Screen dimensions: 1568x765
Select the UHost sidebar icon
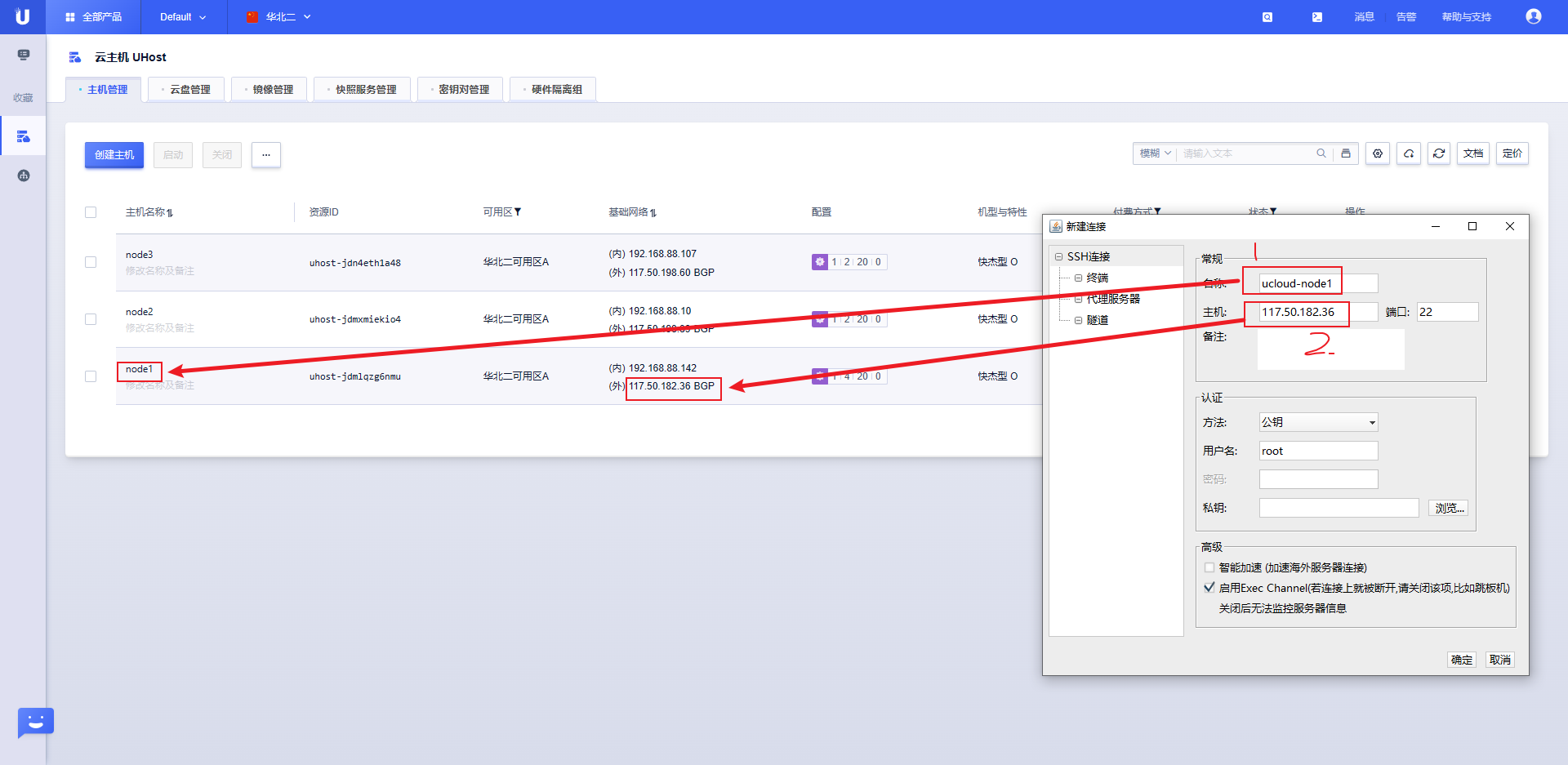click(23, 136)
